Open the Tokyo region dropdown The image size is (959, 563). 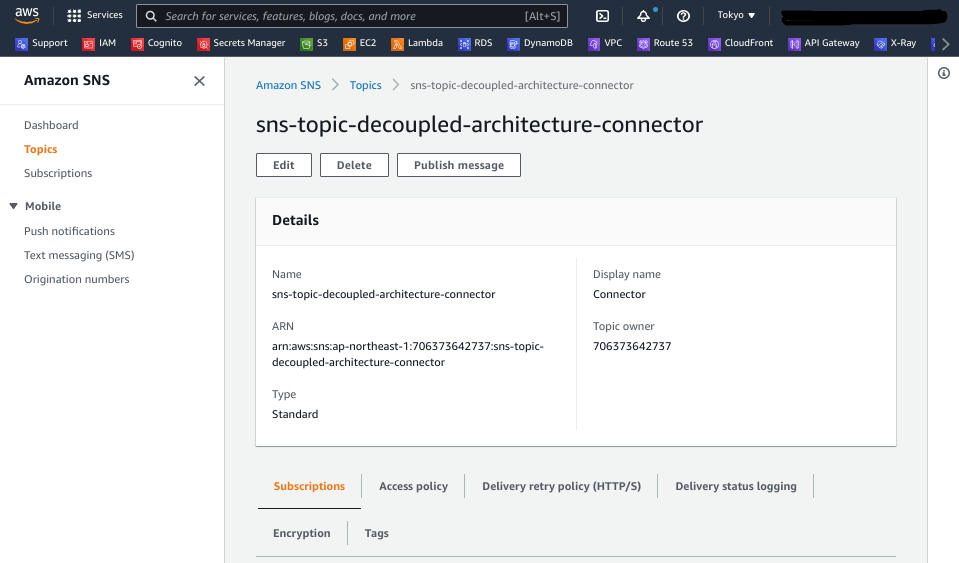pos(736,15)
